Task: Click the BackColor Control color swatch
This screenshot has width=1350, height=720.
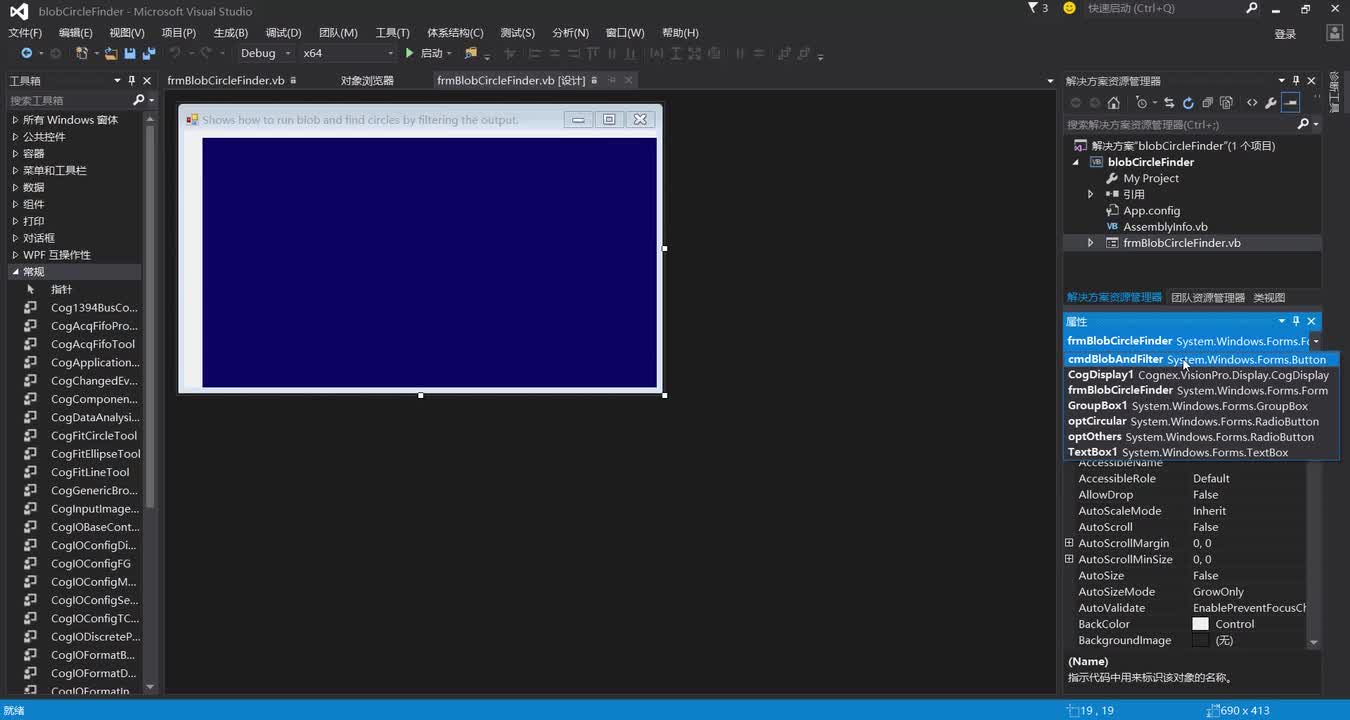Action: [1200, 624]
